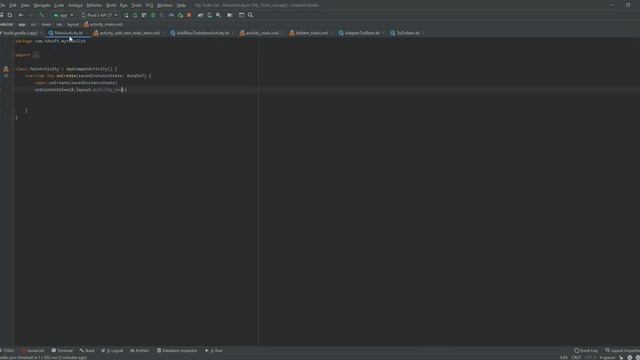Switch to activity_add_new_todo_item.xml tab

point(129,33)
